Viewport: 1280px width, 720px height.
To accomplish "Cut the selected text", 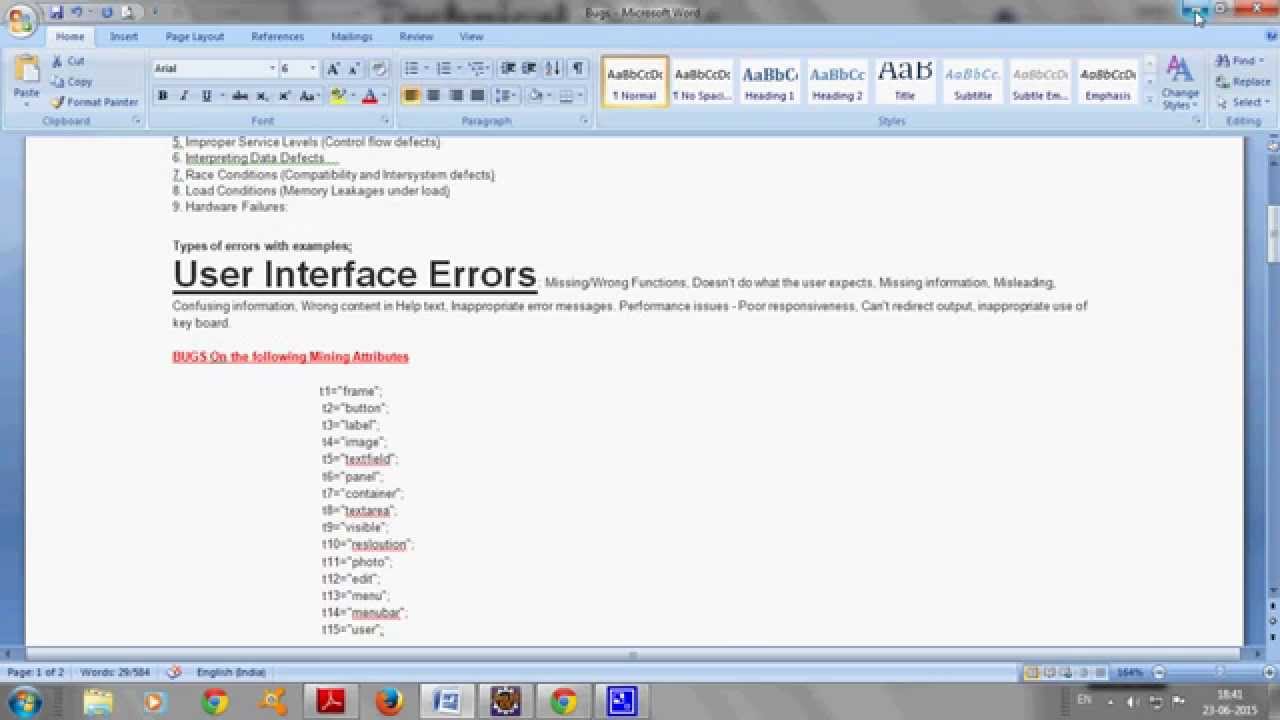I will 69,61.
